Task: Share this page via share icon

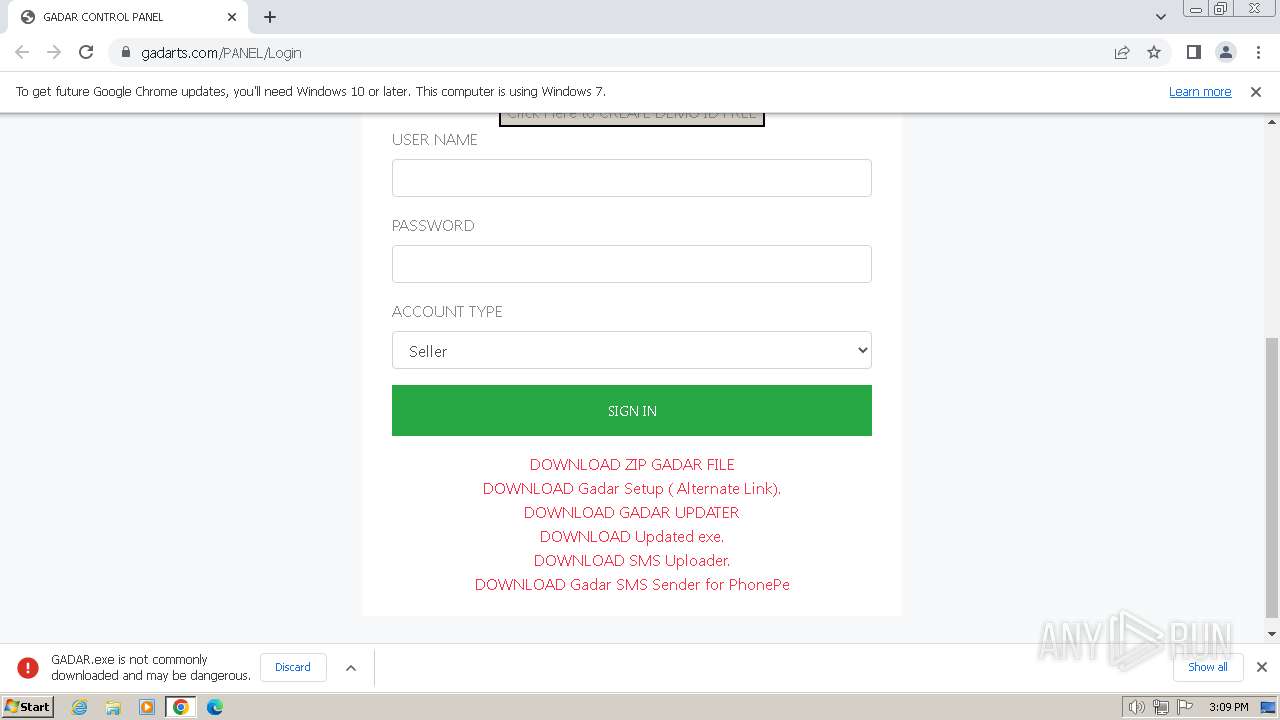Action: click(x=1122, y=52)
